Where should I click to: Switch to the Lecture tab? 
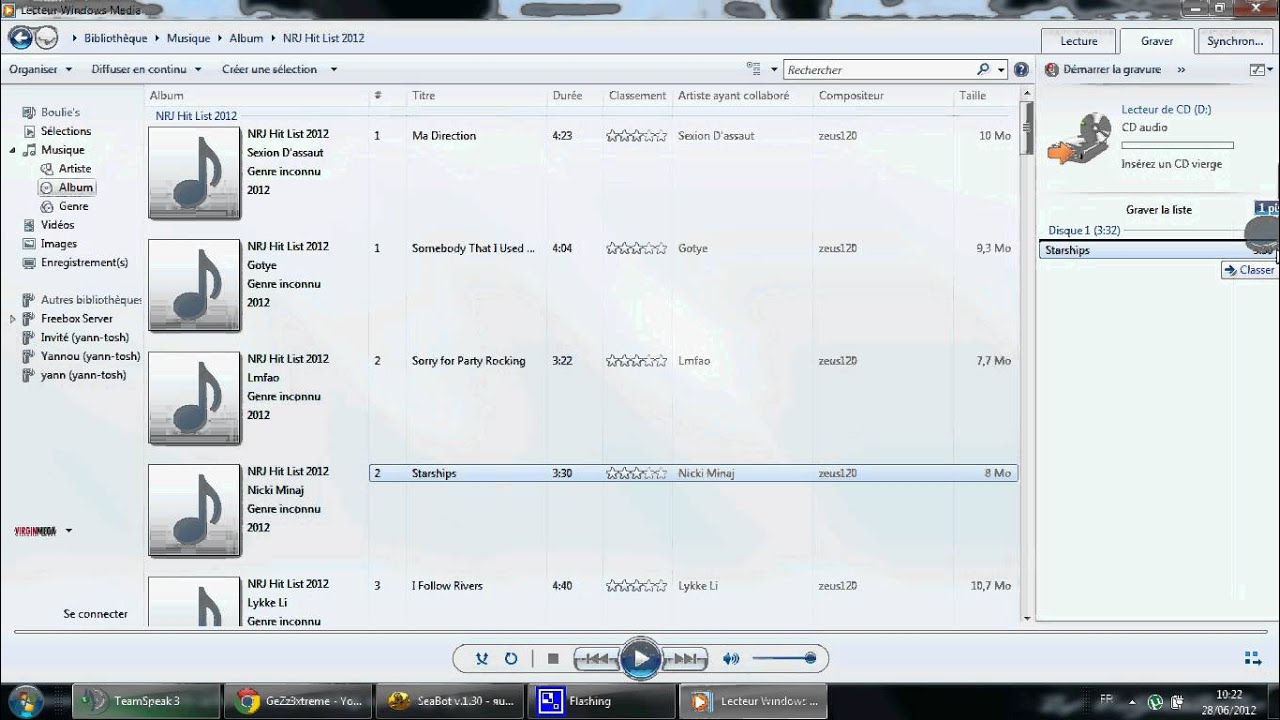[1079, 41]
